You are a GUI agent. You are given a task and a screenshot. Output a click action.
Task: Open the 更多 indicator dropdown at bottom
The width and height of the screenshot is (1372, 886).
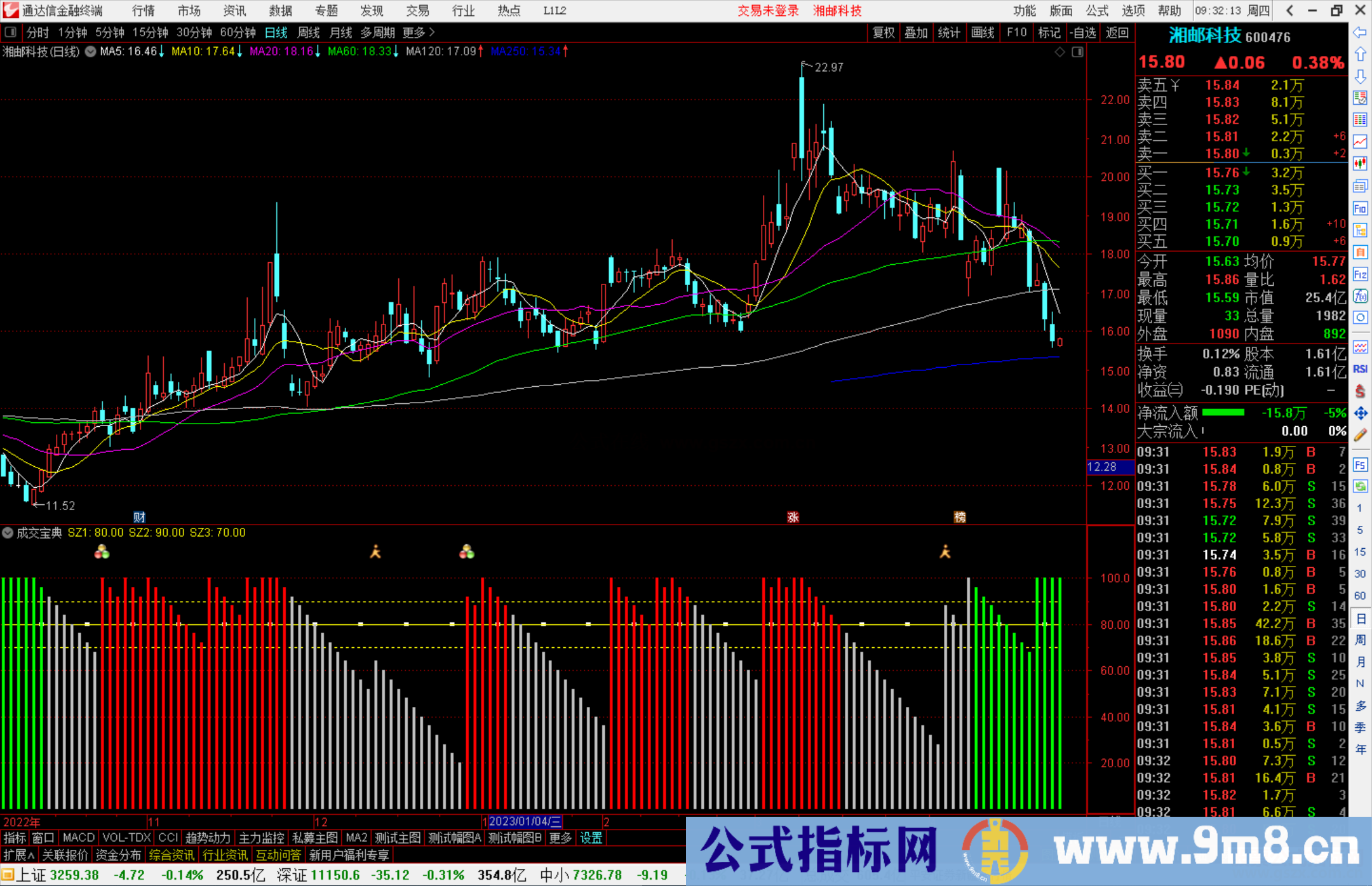pos(560,838)
